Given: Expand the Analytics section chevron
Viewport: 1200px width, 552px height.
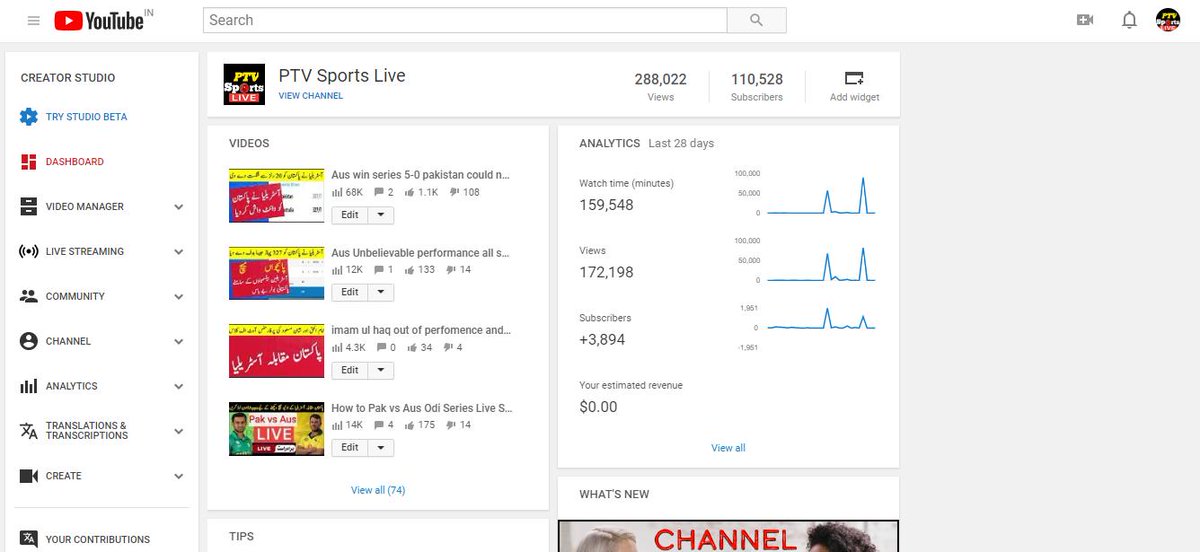Looking at the screenshot, I should coord(179,387).
